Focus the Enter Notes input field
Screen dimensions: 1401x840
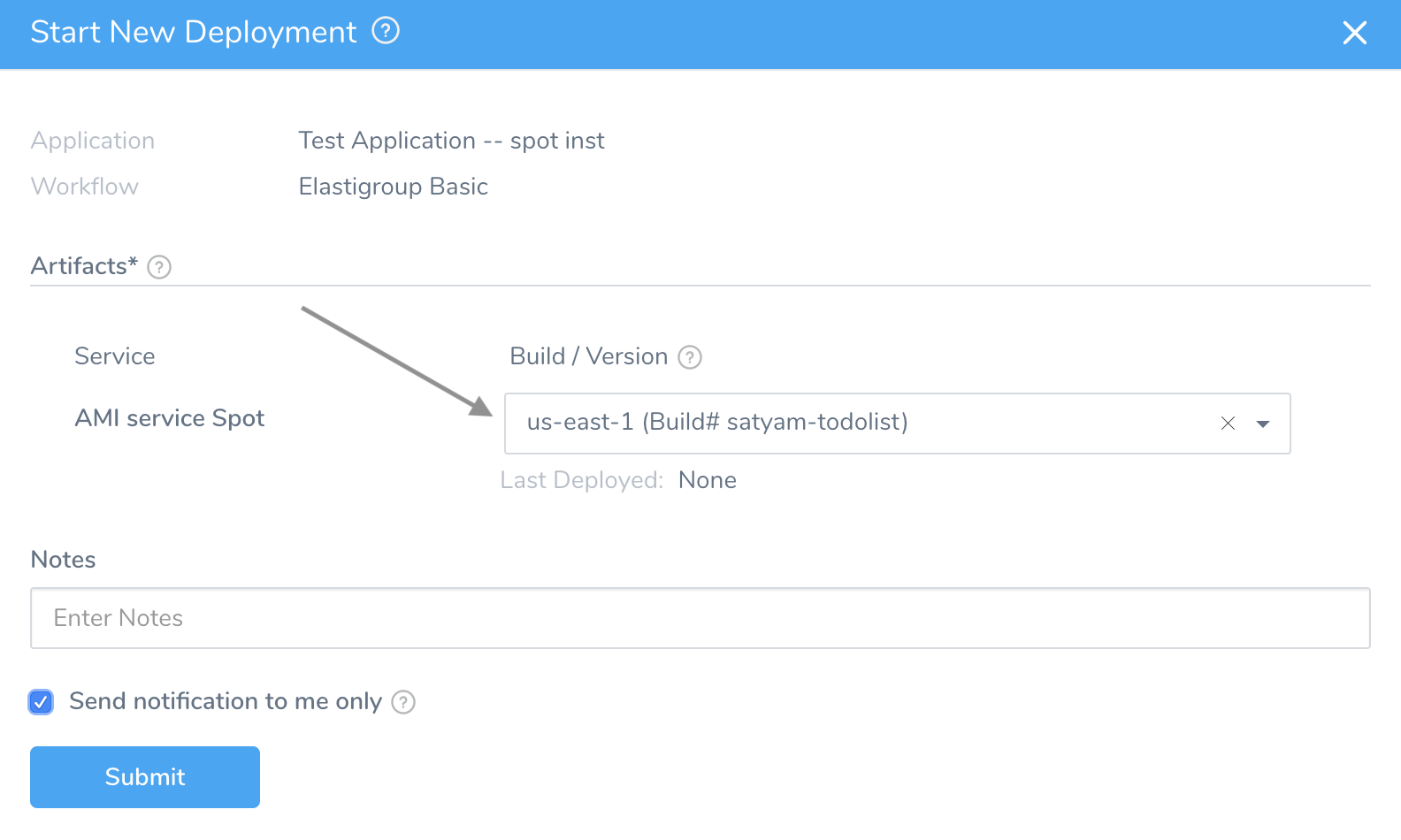pyautogui.click(x=700, y=618)
